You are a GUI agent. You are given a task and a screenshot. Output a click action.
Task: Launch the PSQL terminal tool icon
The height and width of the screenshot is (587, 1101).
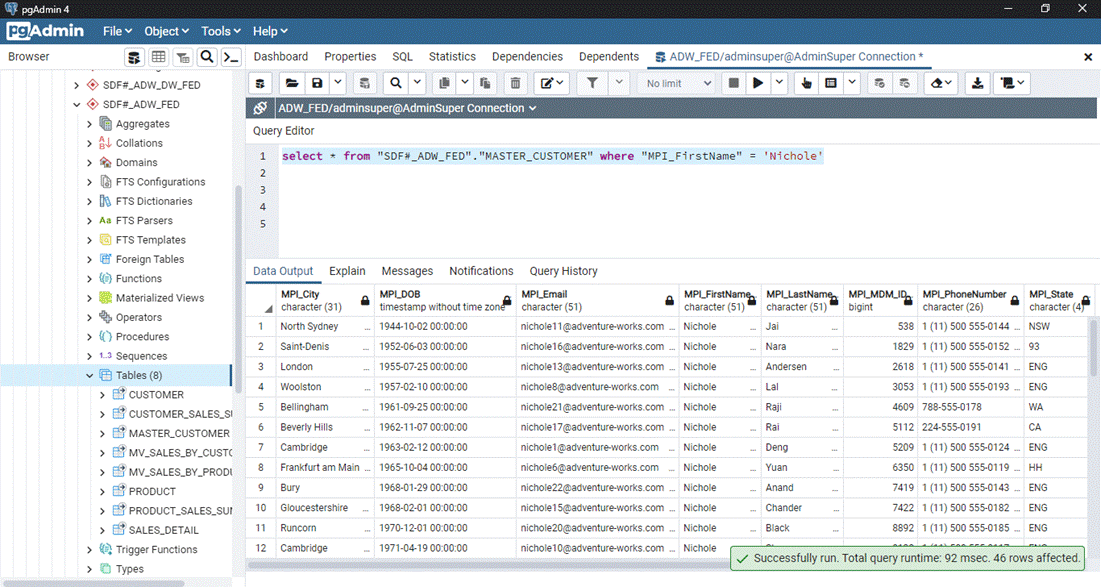231,57
